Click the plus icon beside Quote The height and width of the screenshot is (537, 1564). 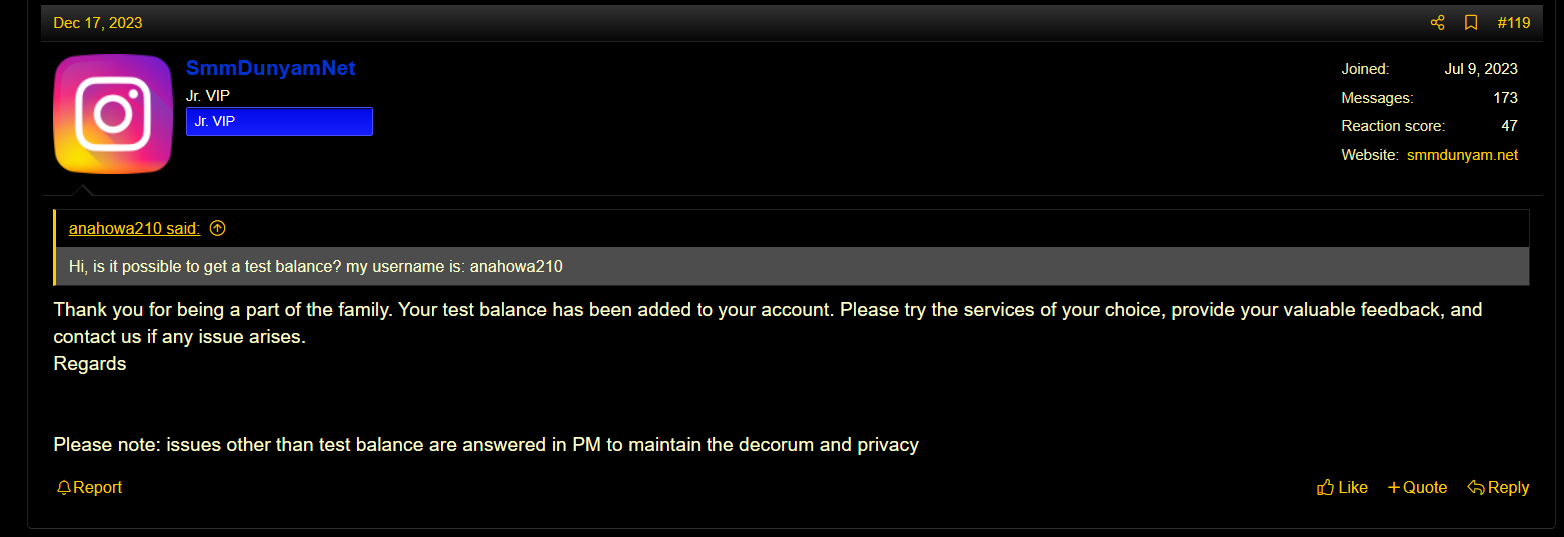point(1393,488)
